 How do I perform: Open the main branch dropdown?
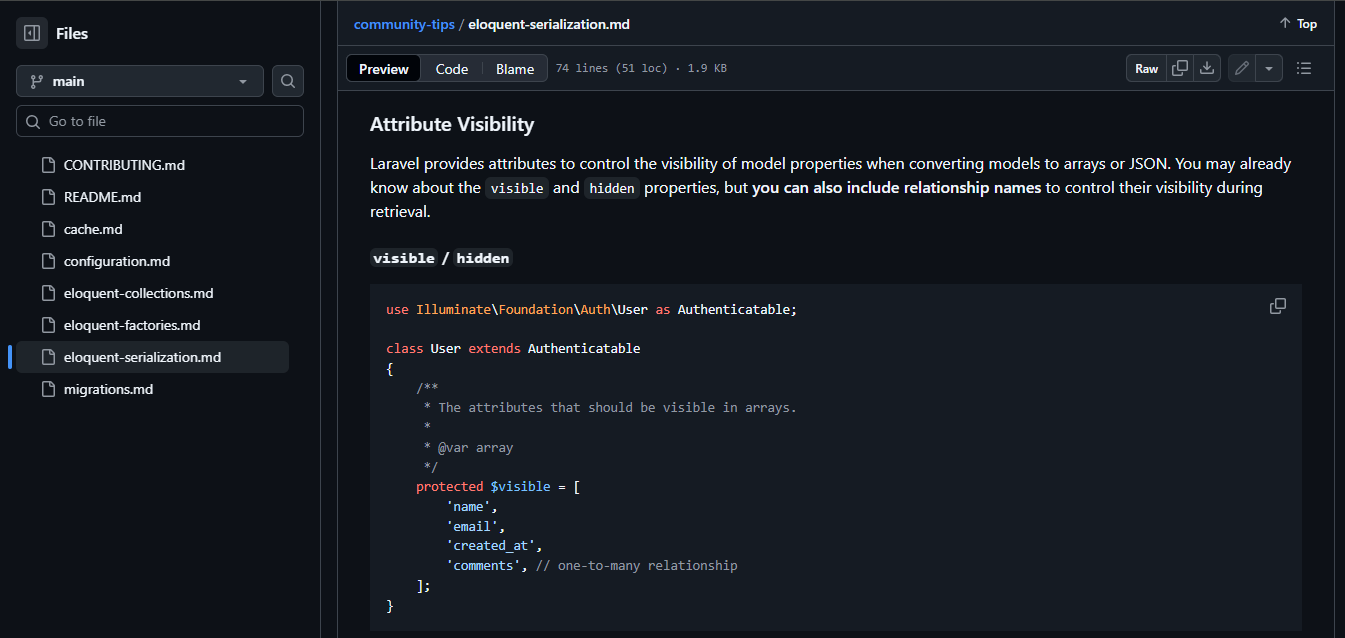tap(140, 81)
